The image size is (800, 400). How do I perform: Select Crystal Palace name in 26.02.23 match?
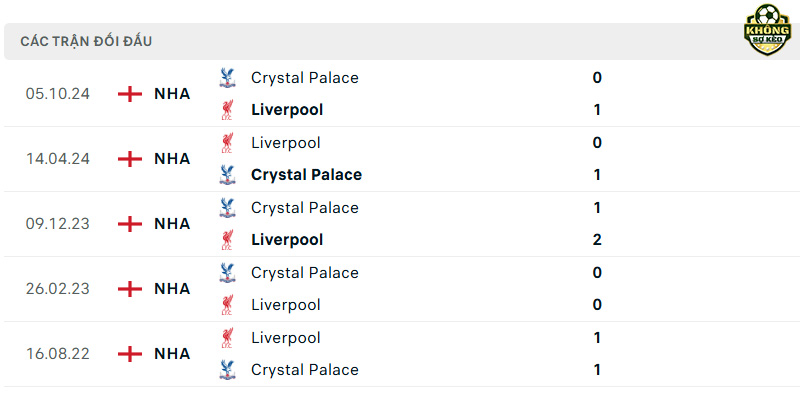[305, 272]
